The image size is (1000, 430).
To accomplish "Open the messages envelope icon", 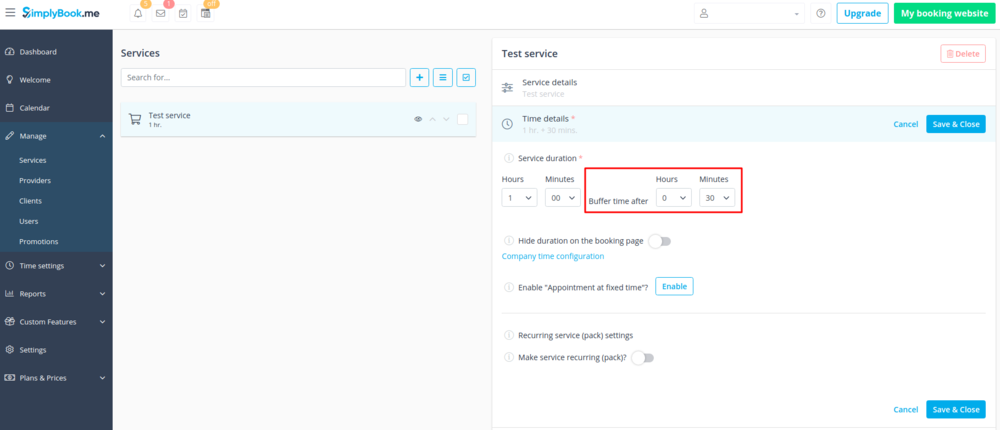I will click(160, 13).
